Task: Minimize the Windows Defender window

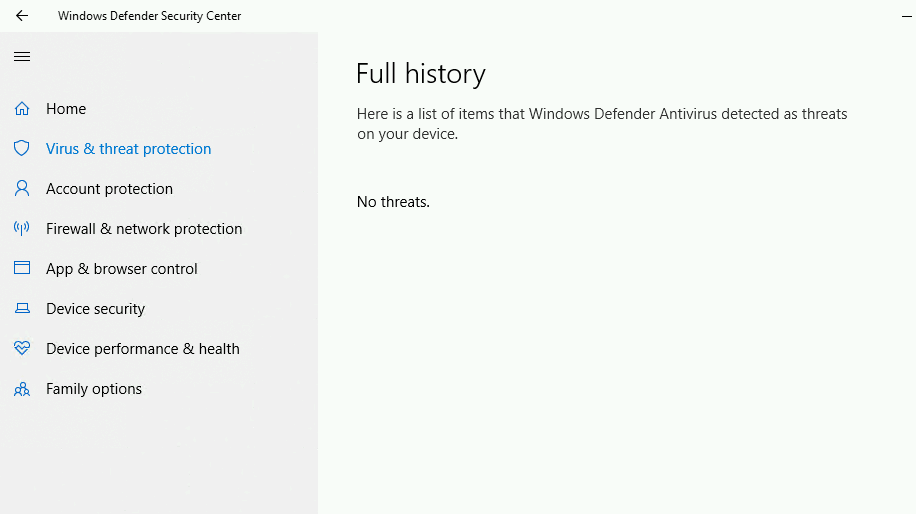Action: point(906,16)
